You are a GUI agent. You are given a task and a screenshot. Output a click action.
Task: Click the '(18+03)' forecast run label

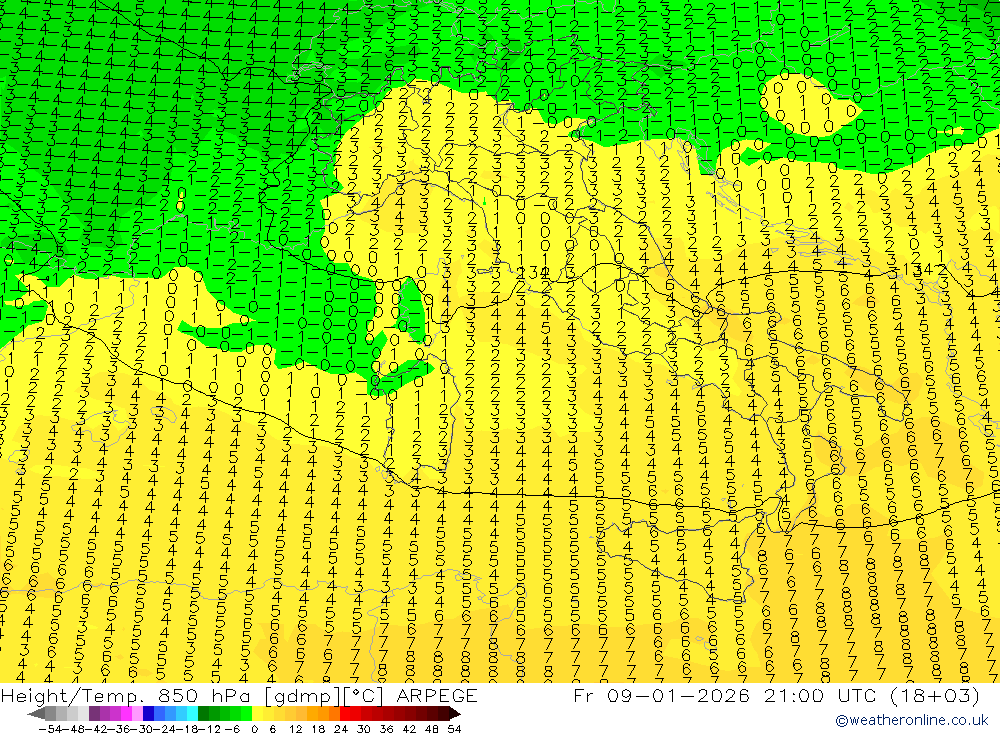pyautogui.click(x=934, y=695)
